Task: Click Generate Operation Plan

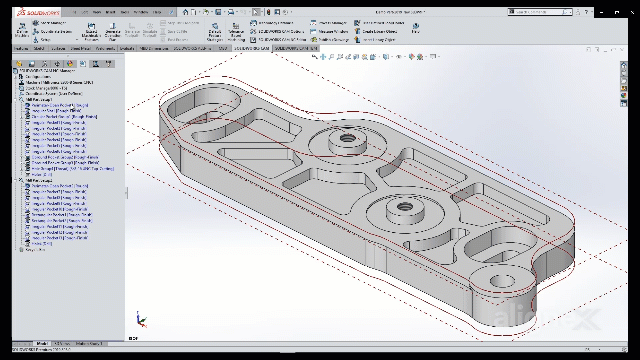Action: [x=113, y=32]
